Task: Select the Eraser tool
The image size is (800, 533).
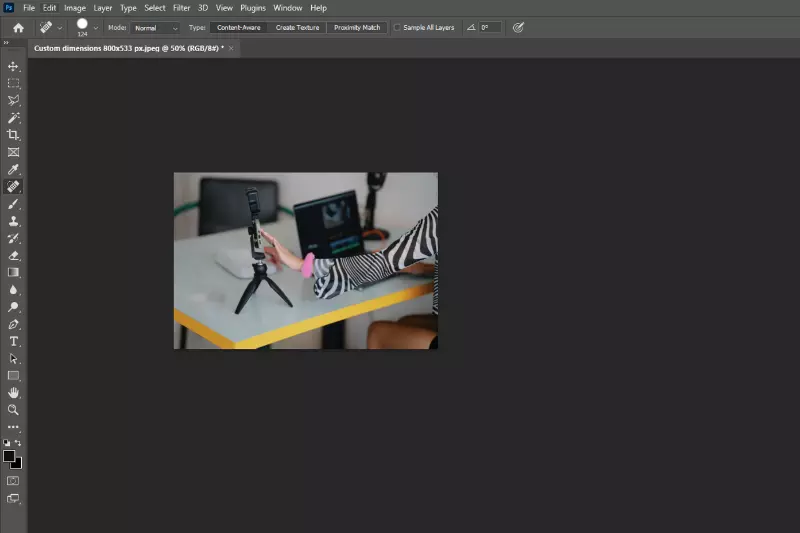Action: [13, 256]
